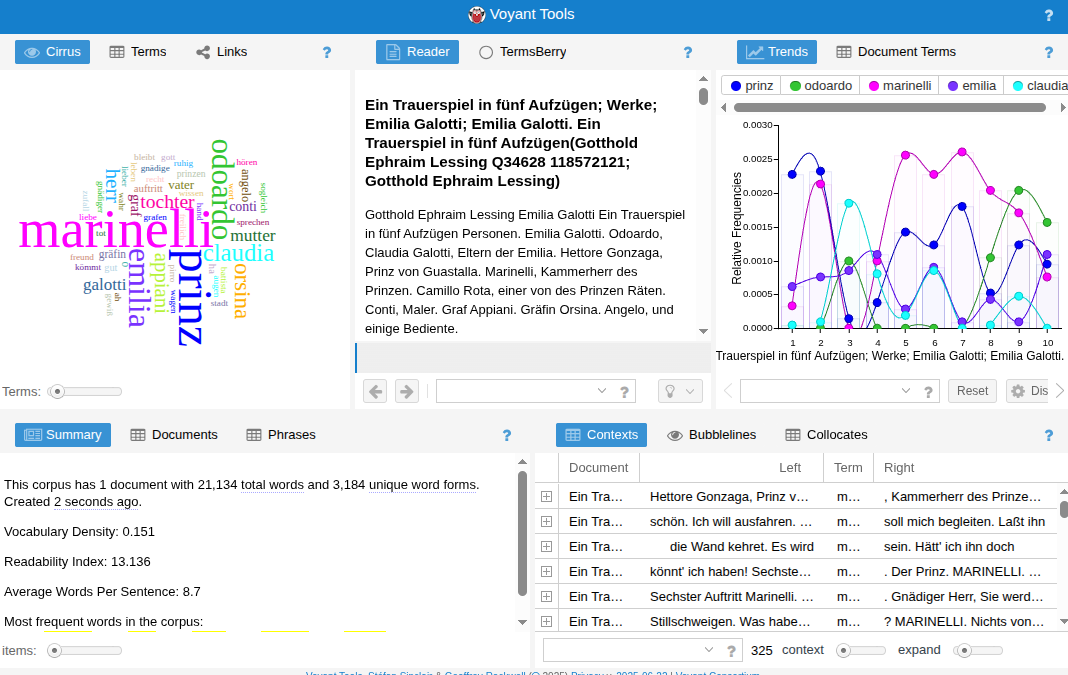This screenshot has height=675, width=1068.
Task: Switch to the Trends tab
Action: 777,52
